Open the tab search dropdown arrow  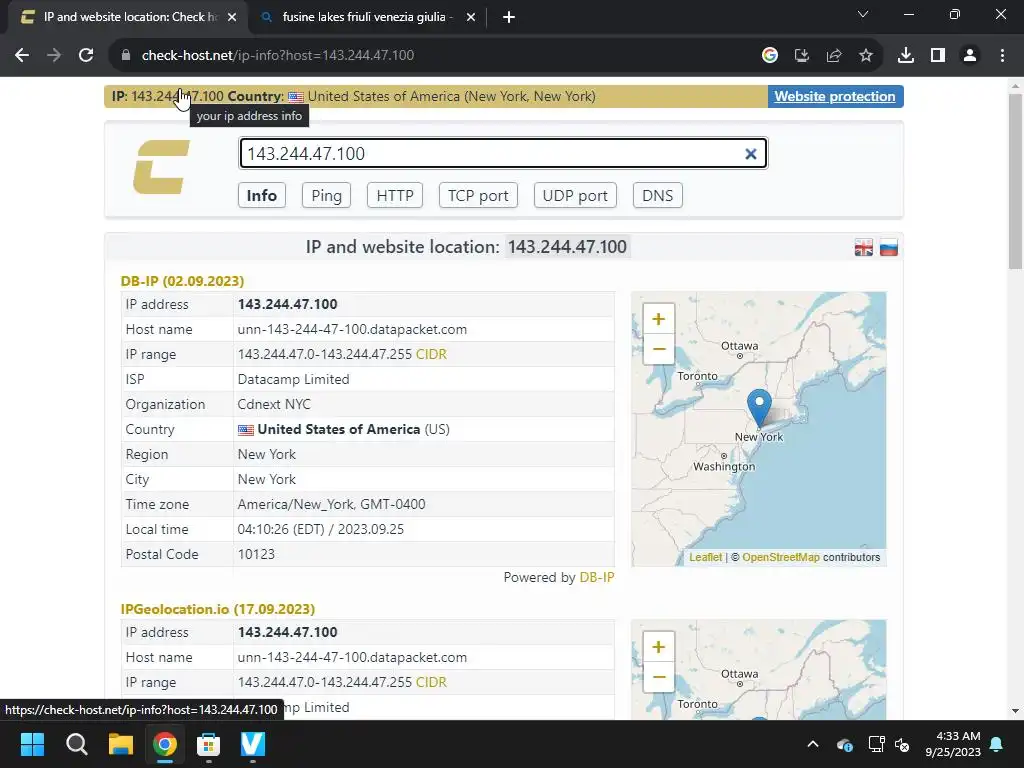click(x=863, y=14)
